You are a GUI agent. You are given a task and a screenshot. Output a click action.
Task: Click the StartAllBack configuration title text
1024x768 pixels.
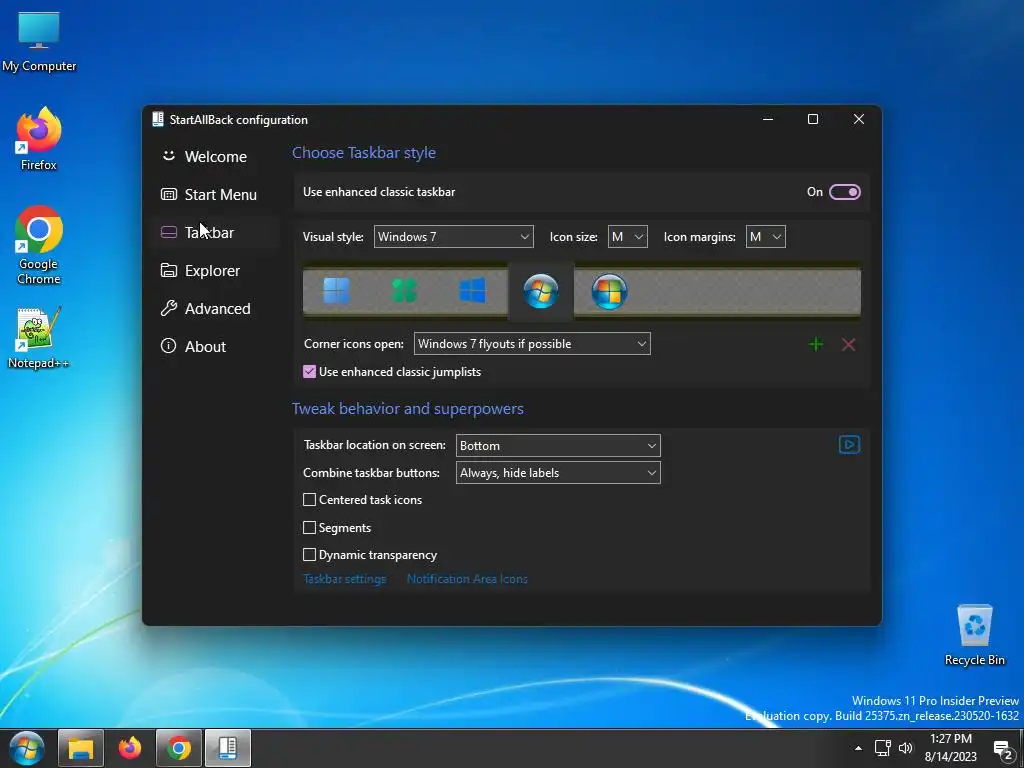pos(238,120)
